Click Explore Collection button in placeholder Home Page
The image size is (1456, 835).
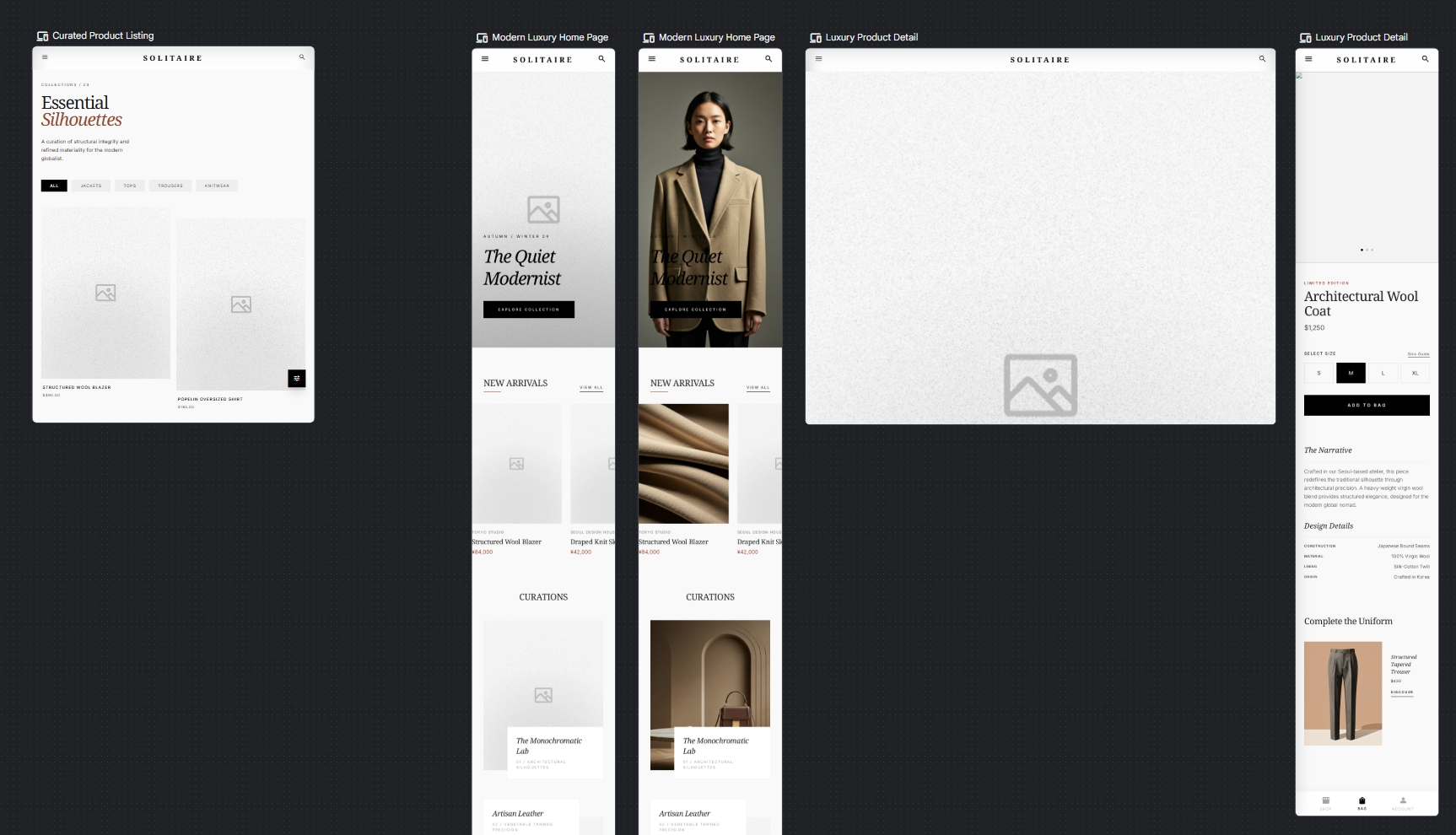pyautogui.click(x=529, y=310)
